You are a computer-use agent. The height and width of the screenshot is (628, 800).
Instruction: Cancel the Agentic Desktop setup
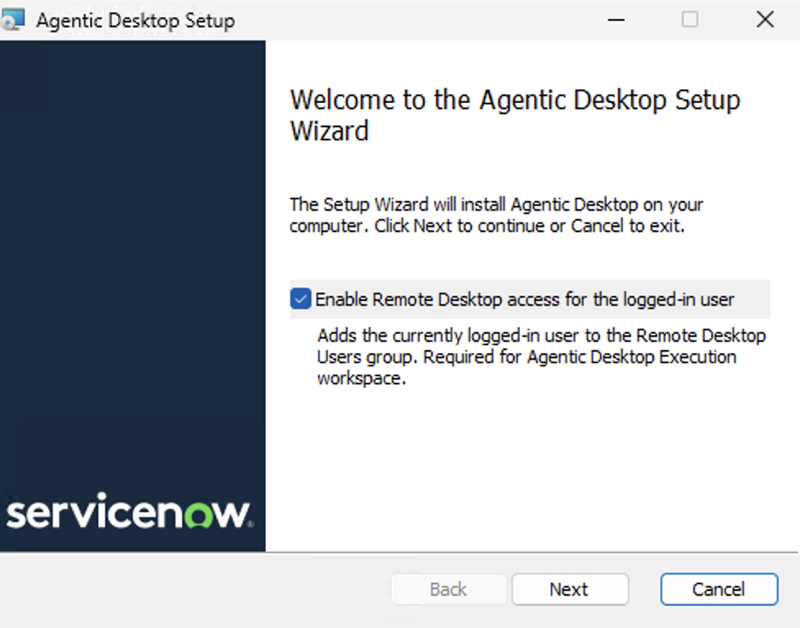click(x=719, y=589)
